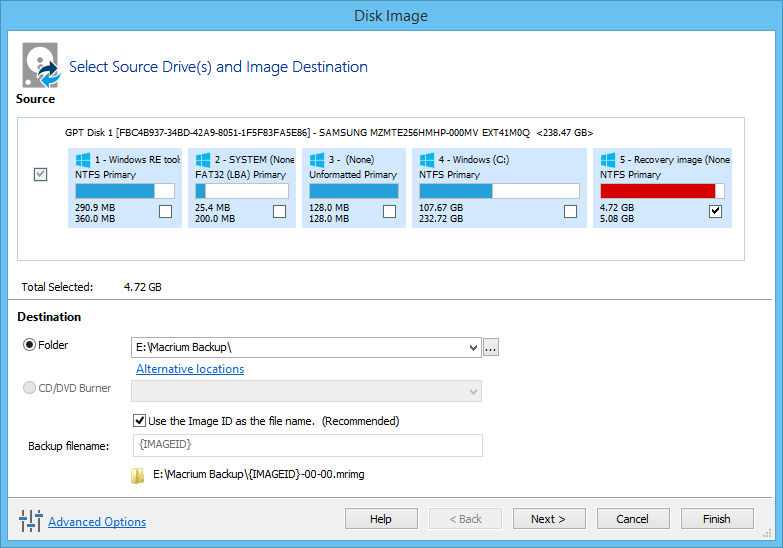Click the Backup filename text field

(x=307, y=445)
